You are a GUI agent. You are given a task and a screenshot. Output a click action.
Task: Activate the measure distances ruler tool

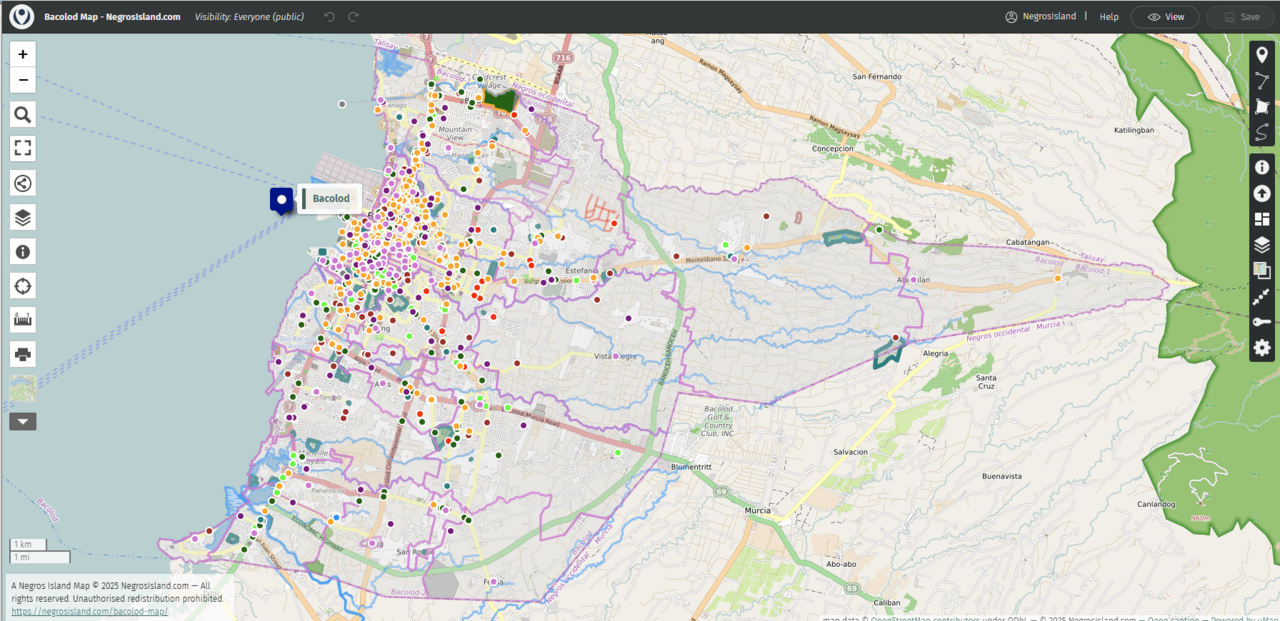click(x=23, y=320)
